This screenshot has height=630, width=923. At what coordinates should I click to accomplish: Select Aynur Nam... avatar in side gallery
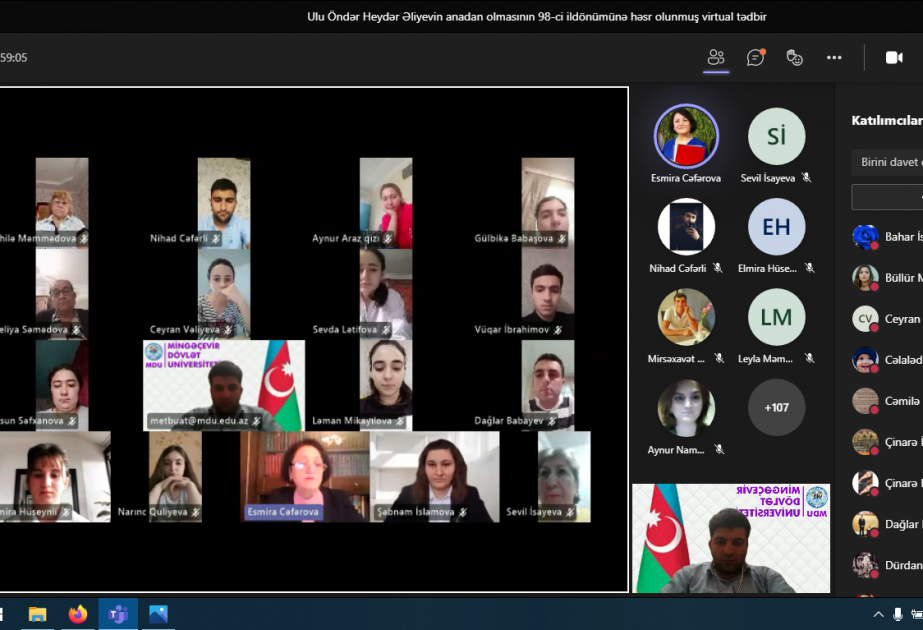686,407
